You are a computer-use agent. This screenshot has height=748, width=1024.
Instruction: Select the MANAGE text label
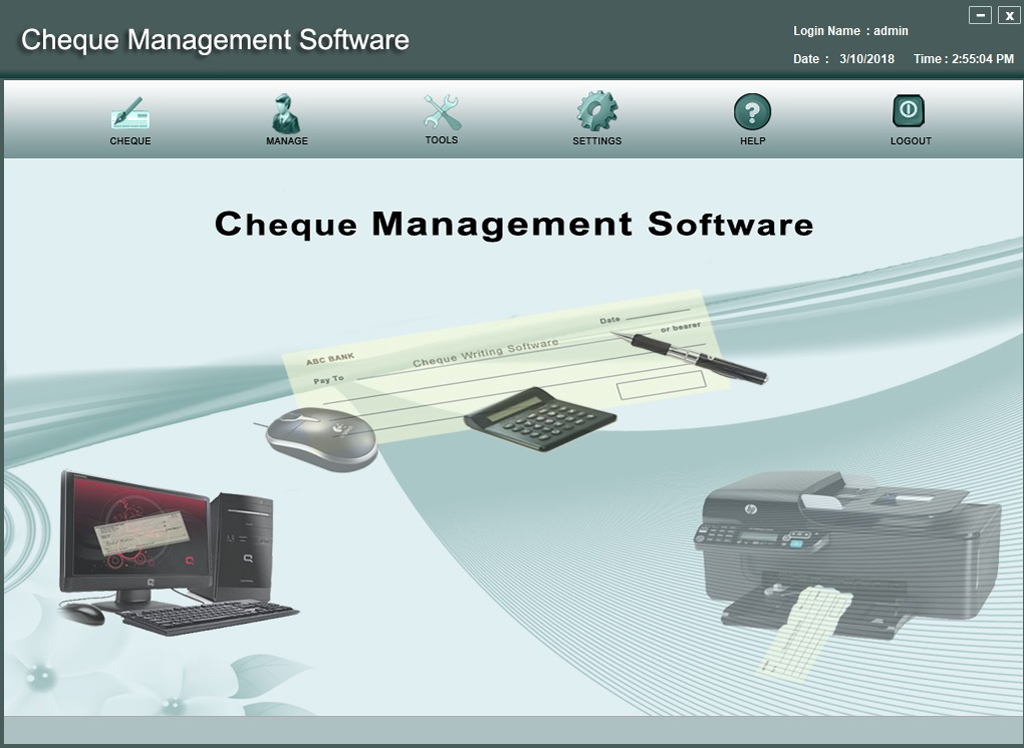pyautogui.click(x=287, y=141)
